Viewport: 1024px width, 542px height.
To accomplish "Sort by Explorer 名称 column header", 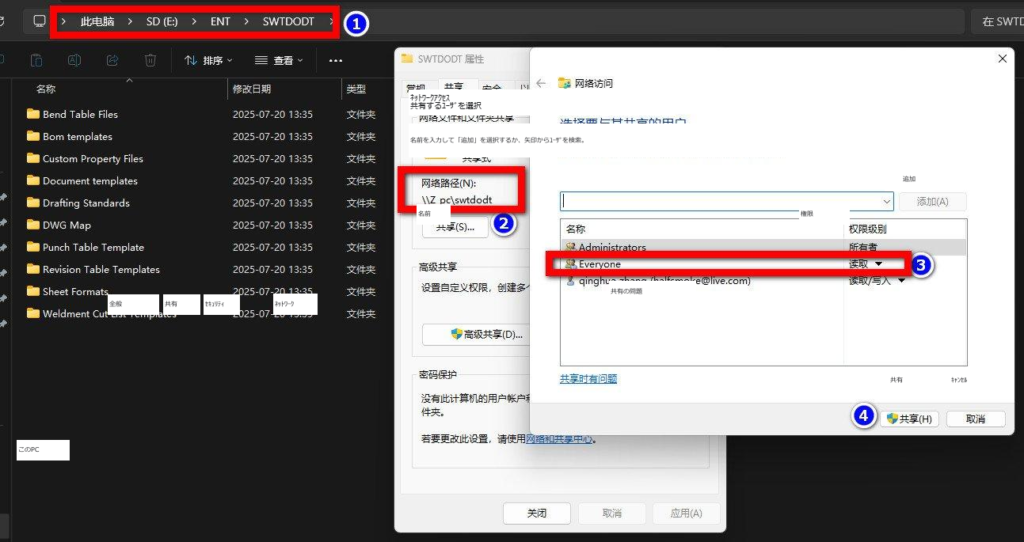I will [46, 89].
